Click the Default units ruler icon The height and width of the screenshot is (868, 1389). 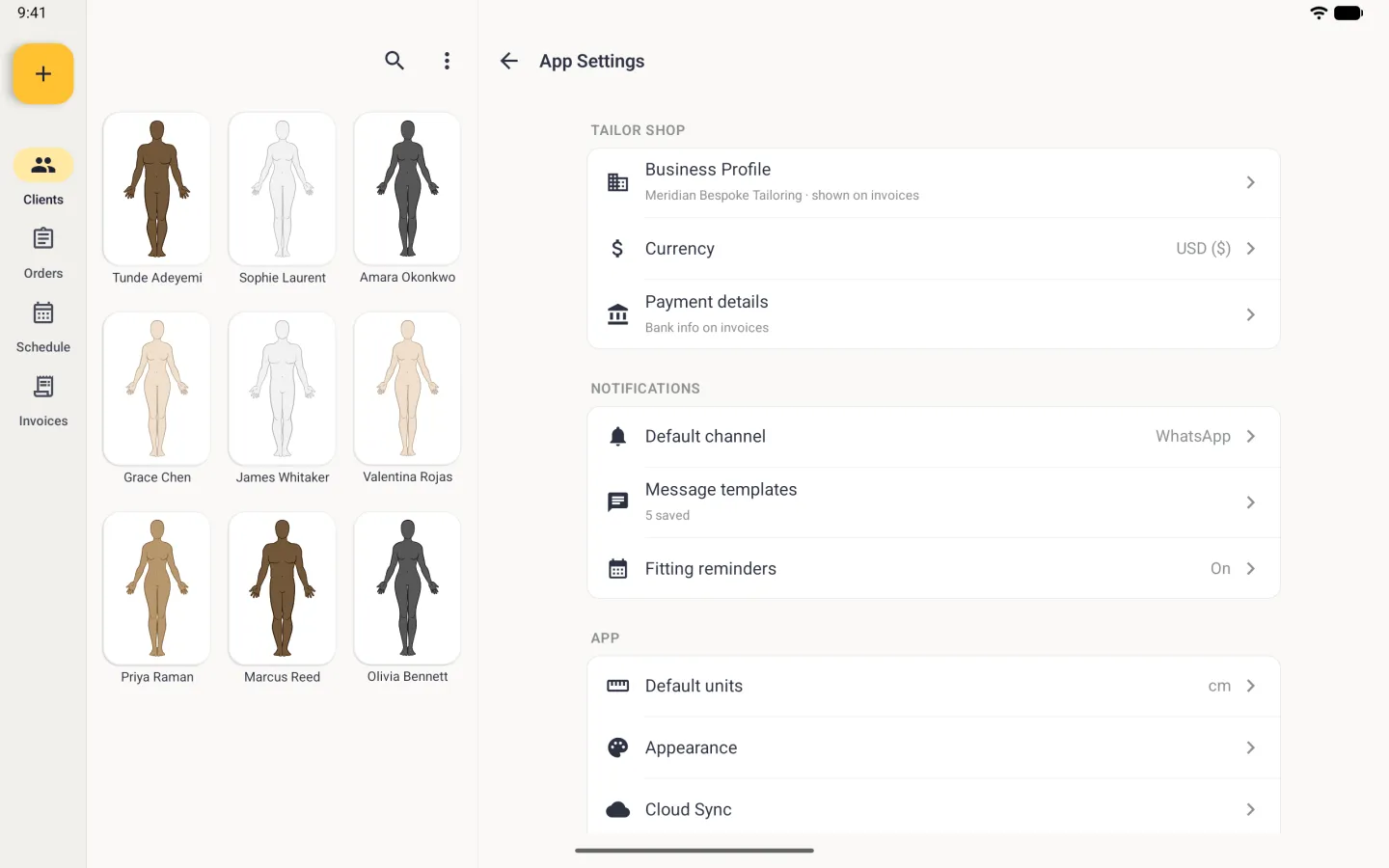pos(618,686)
